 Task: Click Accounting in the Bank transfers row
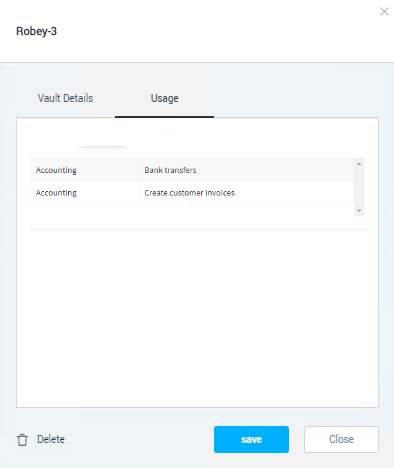click(x=56, y=170)
